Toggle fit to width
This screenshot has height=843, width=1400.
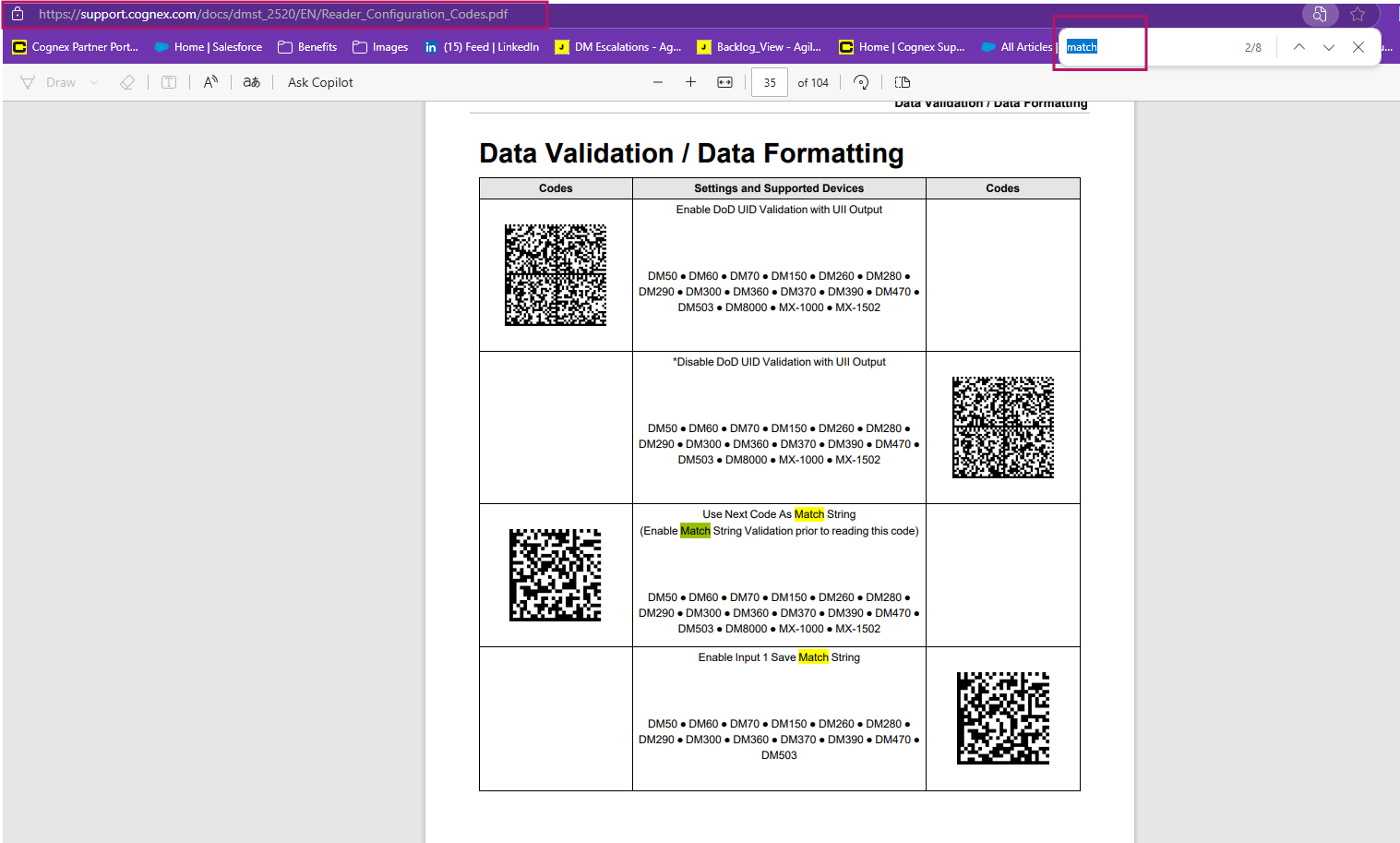click(x=725, y=82)
